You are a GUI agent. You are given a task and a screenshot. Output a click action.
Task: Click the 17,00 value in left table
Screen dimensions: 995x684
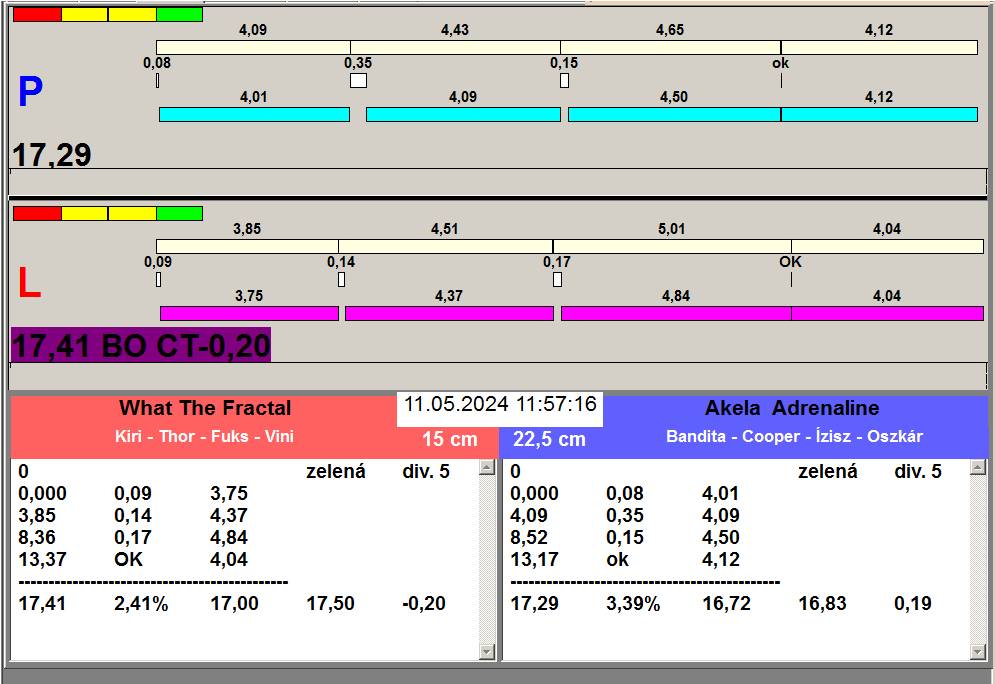point(234,603)
